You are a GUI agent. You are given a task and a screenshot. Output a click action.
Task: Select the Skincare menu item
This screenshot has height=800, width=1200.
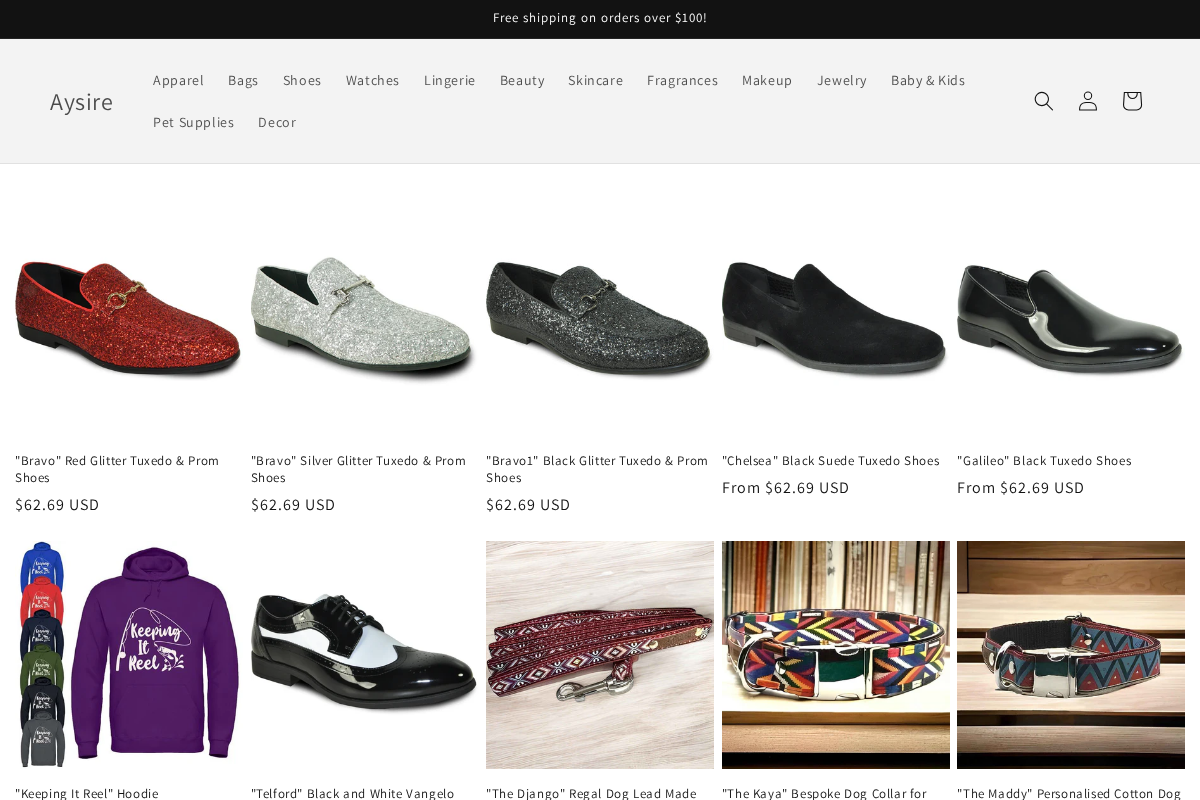point(595,80)
